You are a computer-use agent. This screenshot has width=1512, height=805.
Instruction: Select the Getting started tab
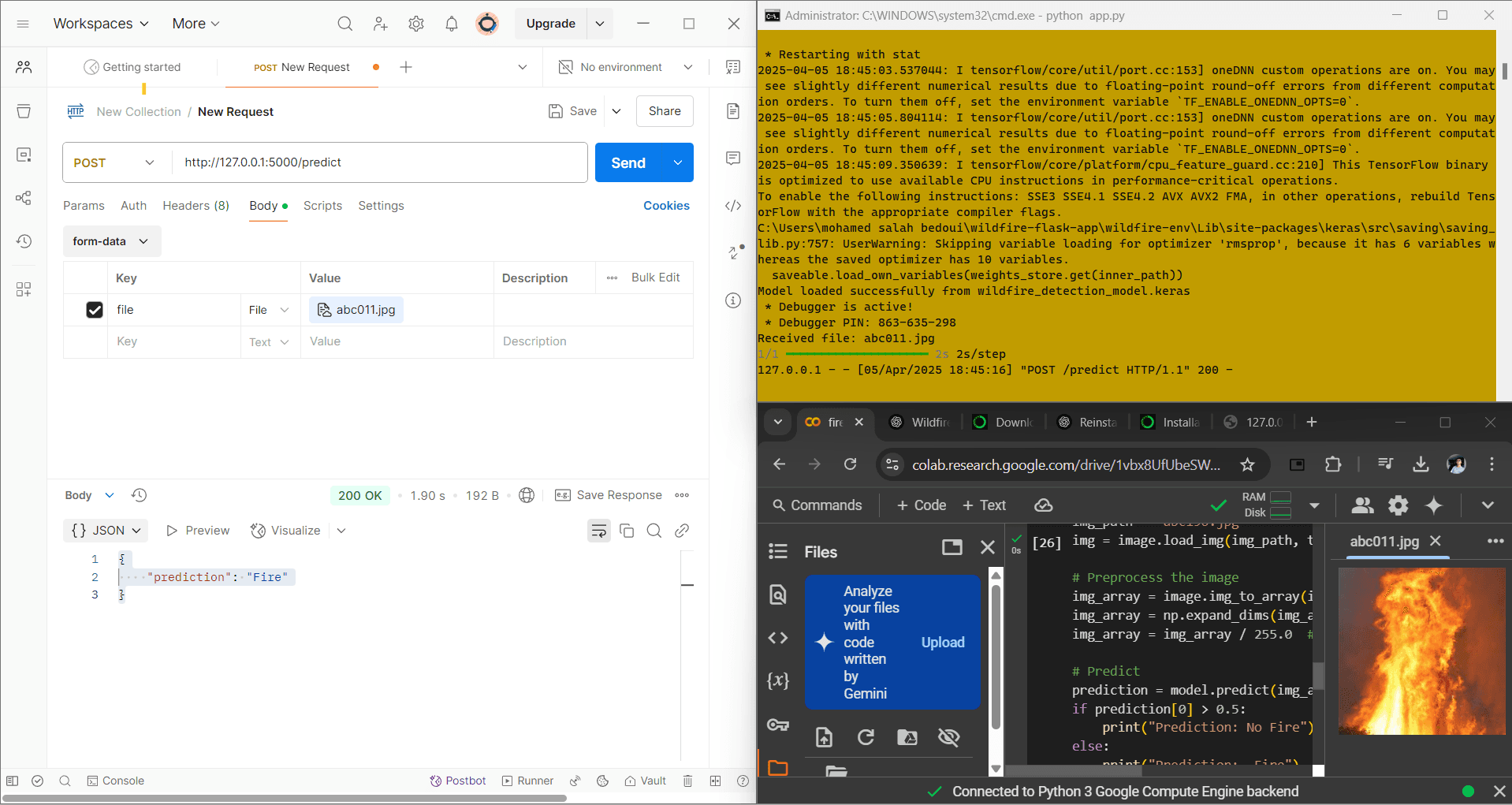[x=132, y=67]
